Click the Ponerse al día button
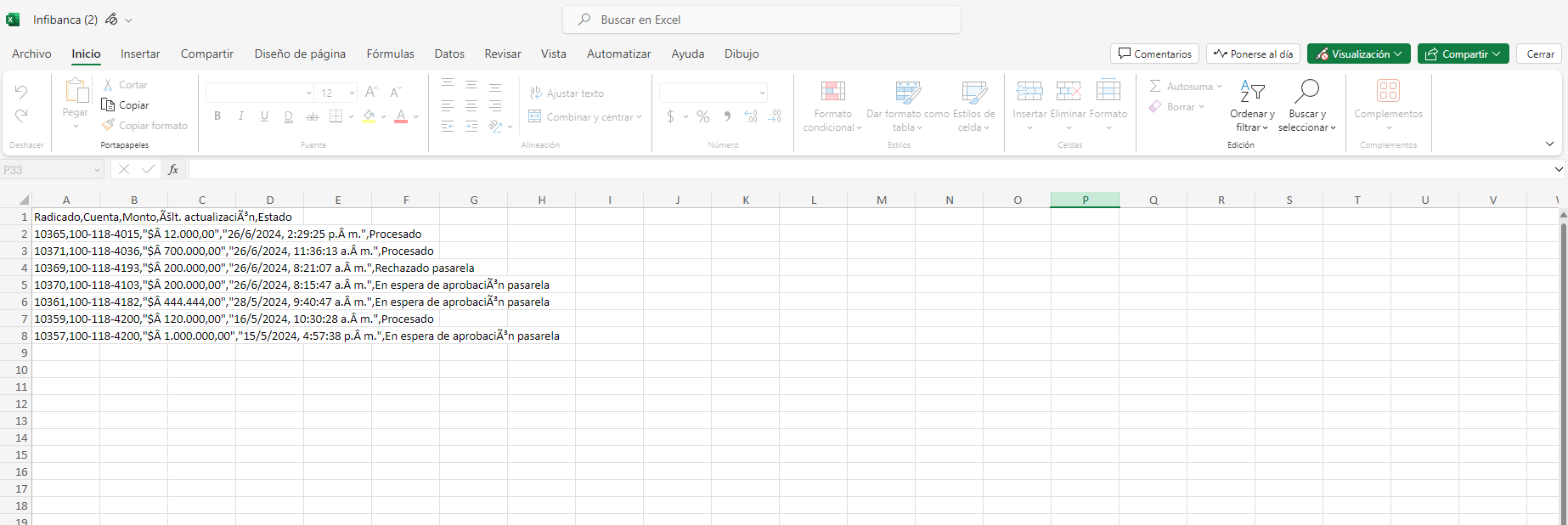The height and width of the screenshot is (525, 1568). (x=1253, y=54)
